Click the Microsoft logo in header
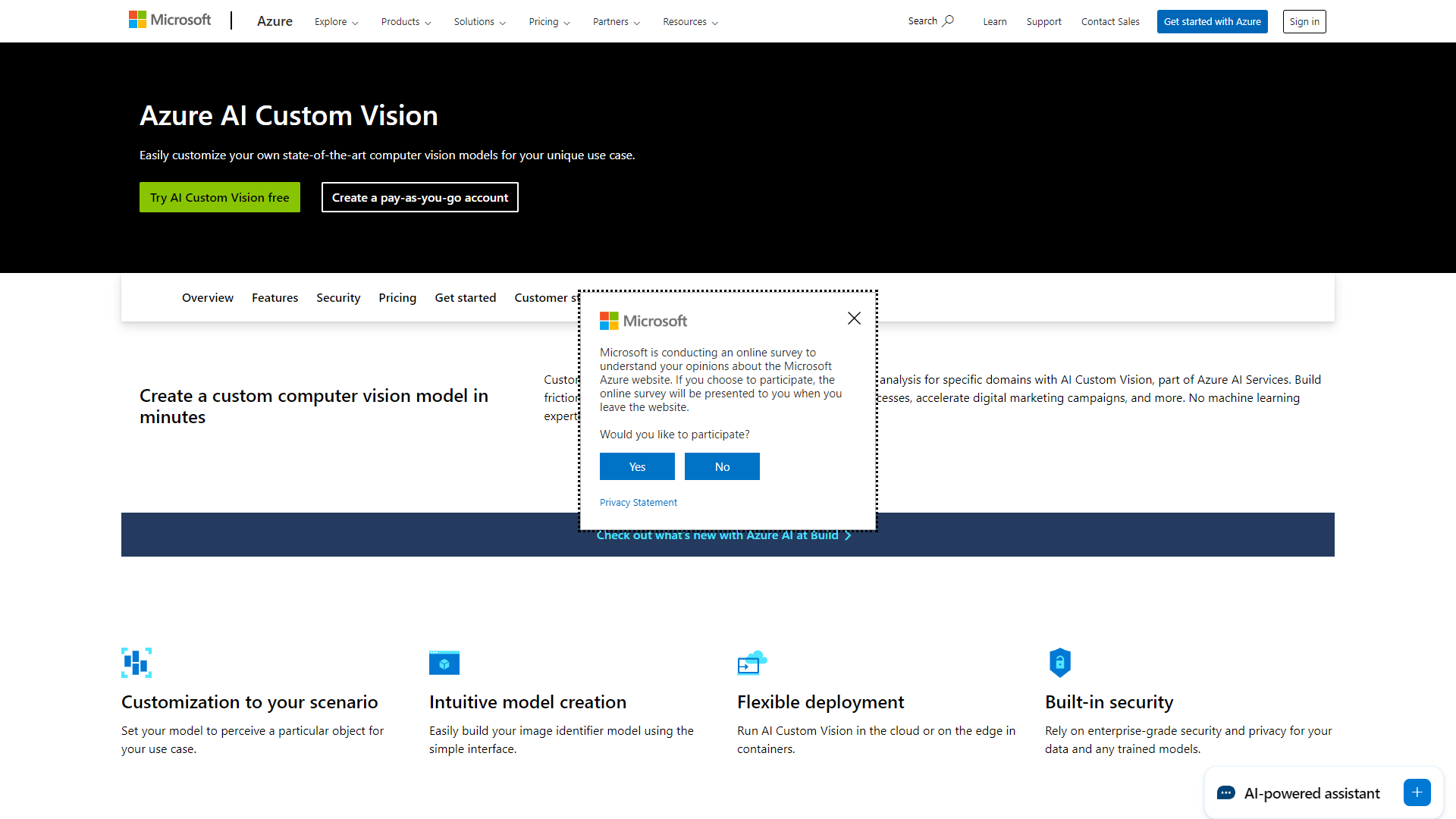This screenshot has height=819, width=1456. pyautogui.click(x=170, y=20)
